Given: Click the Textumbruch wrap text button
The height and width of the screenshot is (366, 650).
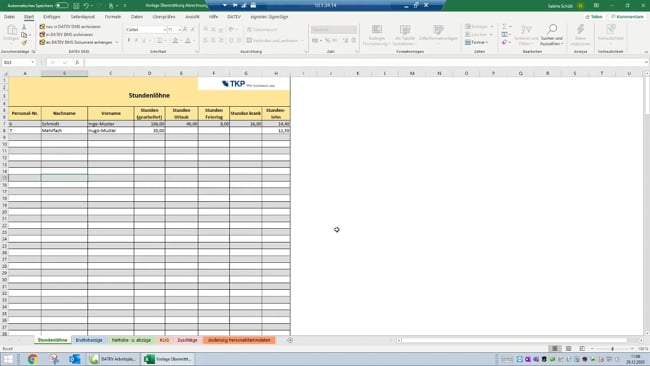Looking at the screenshot, I should pos(262,30).
